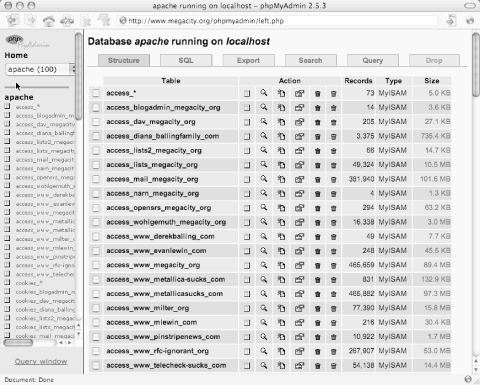481x385 pixels.
Task: Go to the Query tab
Action: tap(373, 60)
